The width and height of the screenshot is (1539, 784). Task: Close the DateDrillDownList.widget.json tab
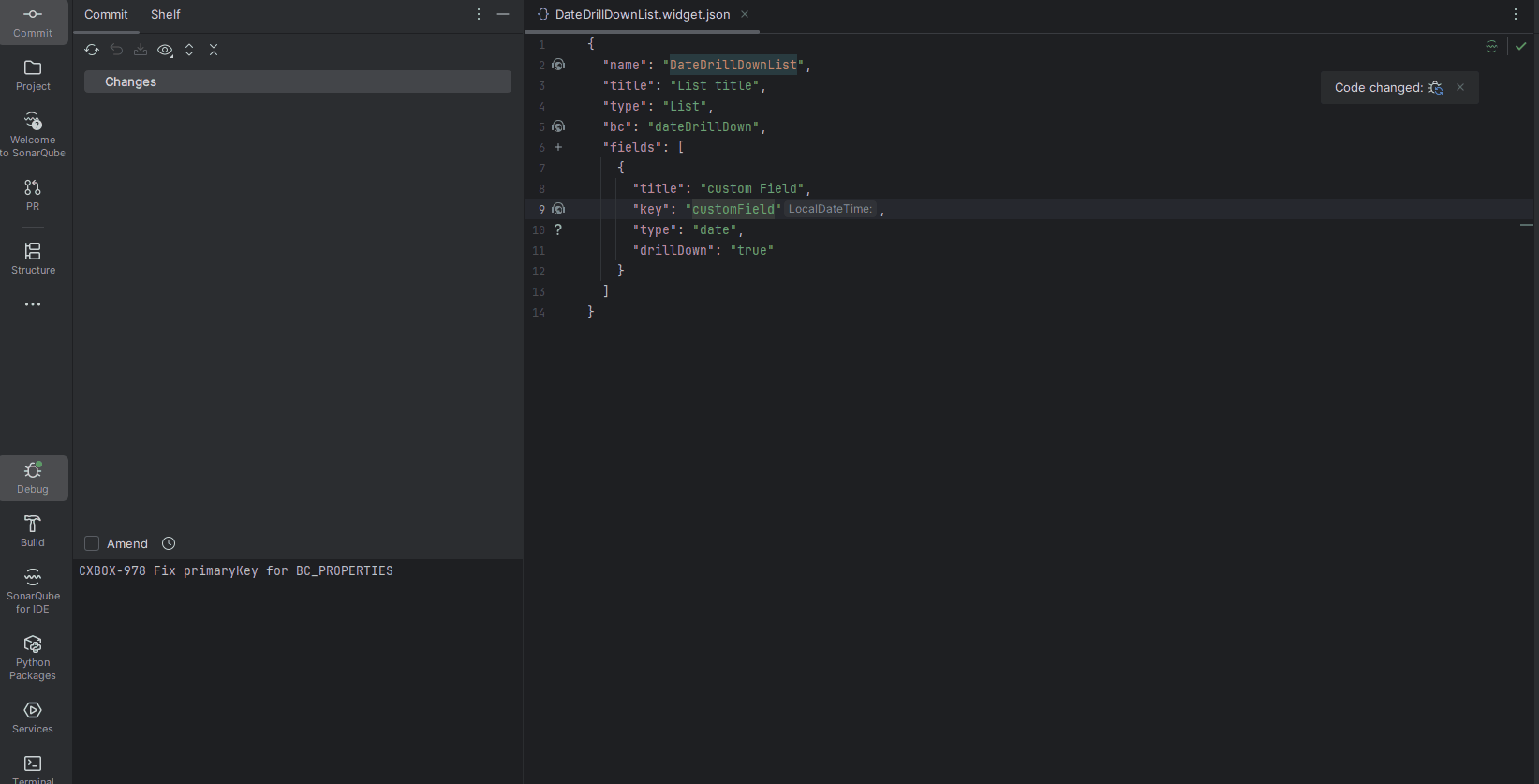pyautogui.click(x=745, y=14)
